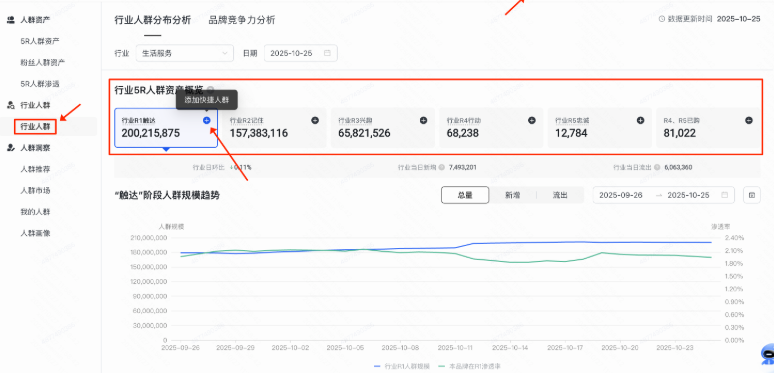Image resolution: width=774 pixels, height=373 pixels.
Task: Open 5R人群资产 in the sidebar
Action: point(40,41)
